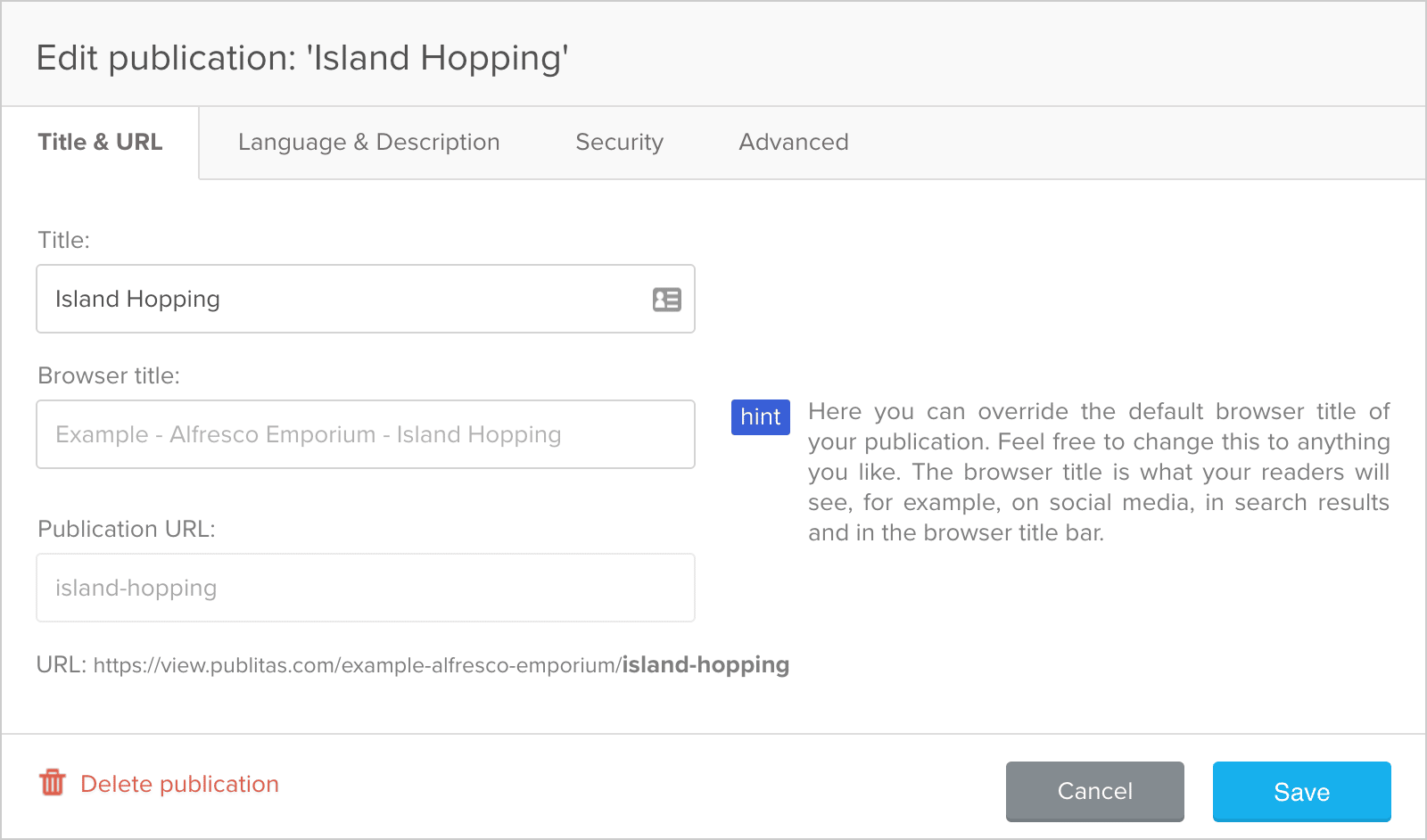
Task: Click the blue hint badge
Action: pyautogui.click(x=760, y=416)
